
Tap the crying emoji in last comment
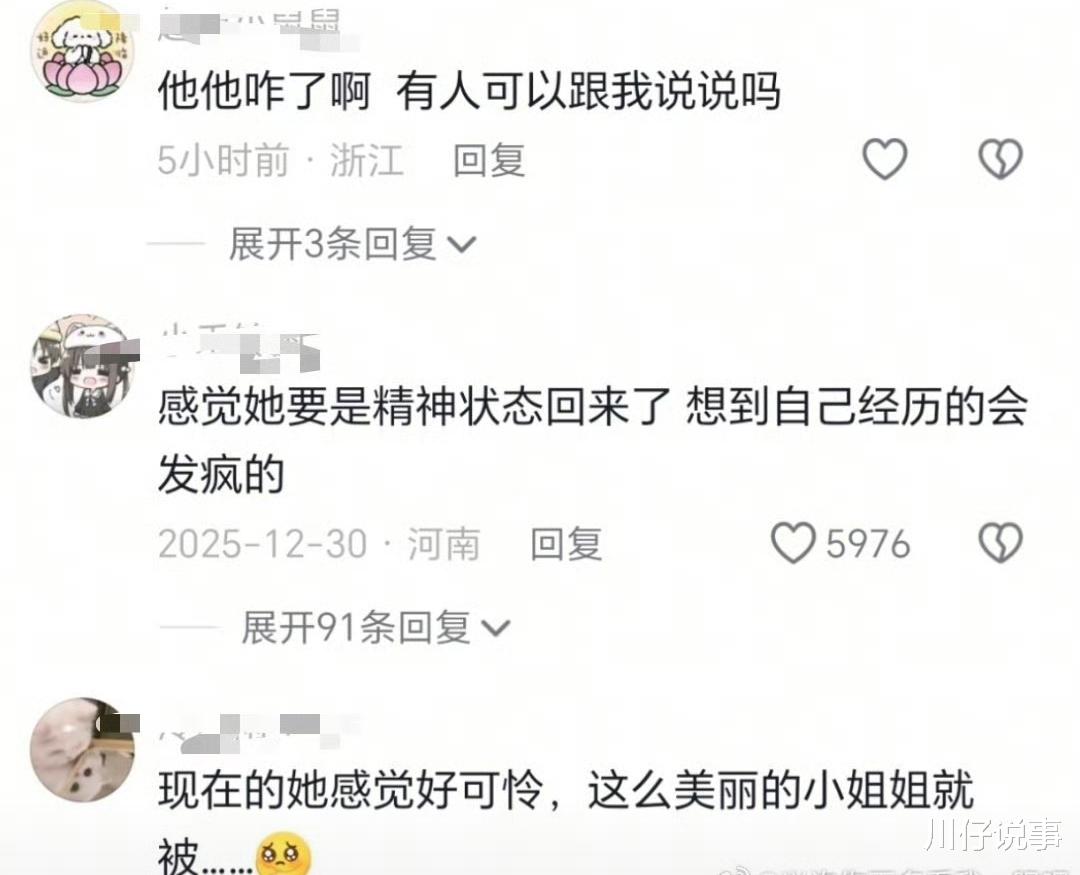283,856
